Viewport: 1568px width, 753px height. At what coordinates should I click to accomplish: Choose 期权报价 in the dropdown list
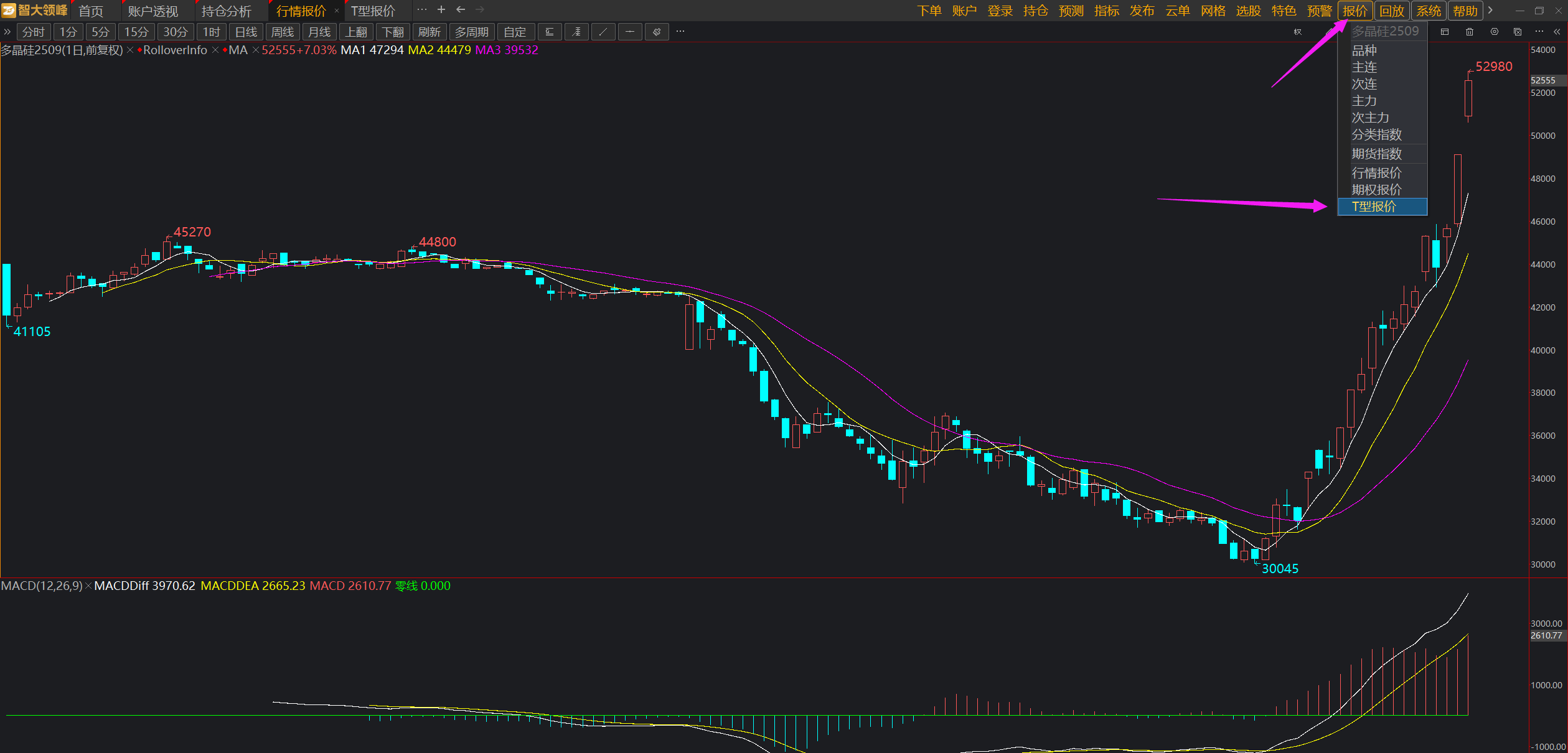click(1382, 190)
